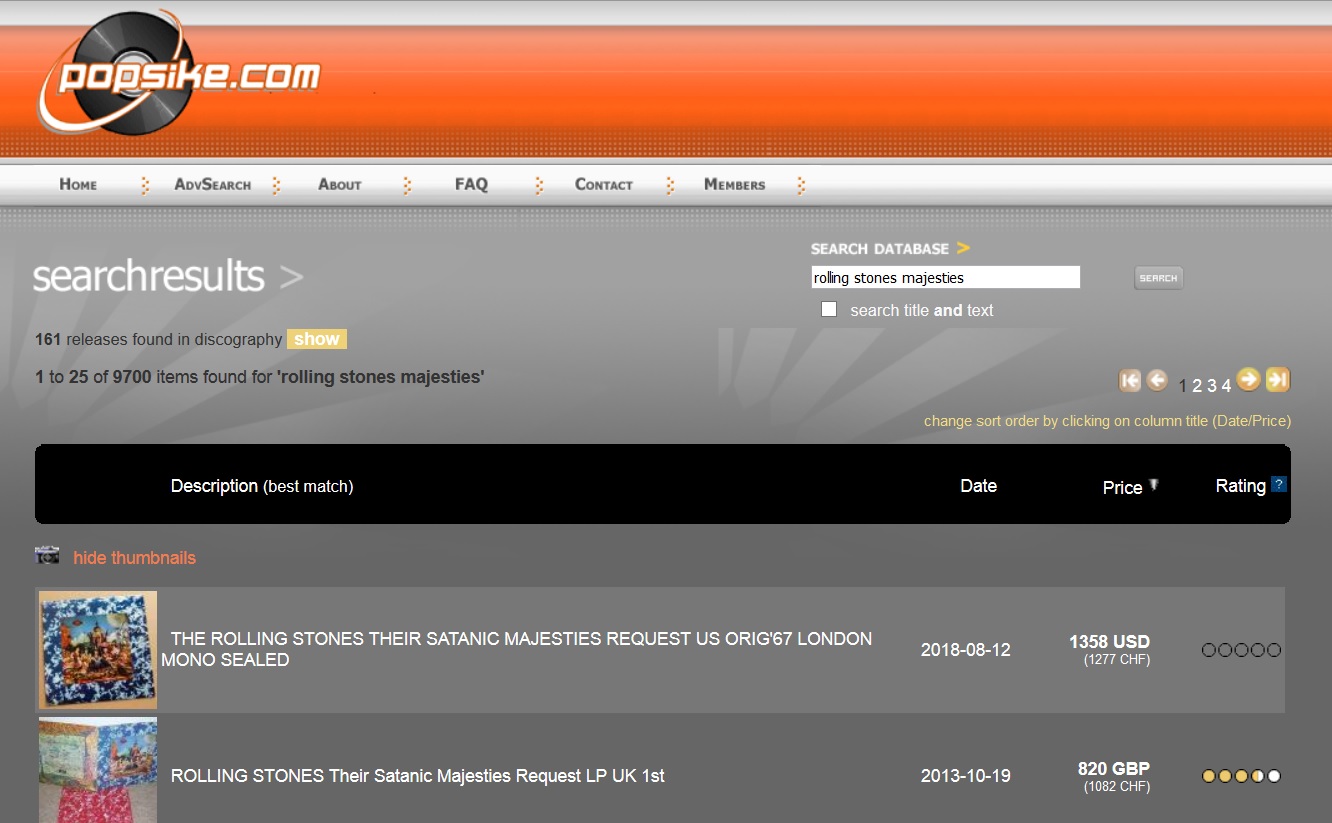Open the FAQ menu item
Screen dimensions: 1332x823
[471, 184]
